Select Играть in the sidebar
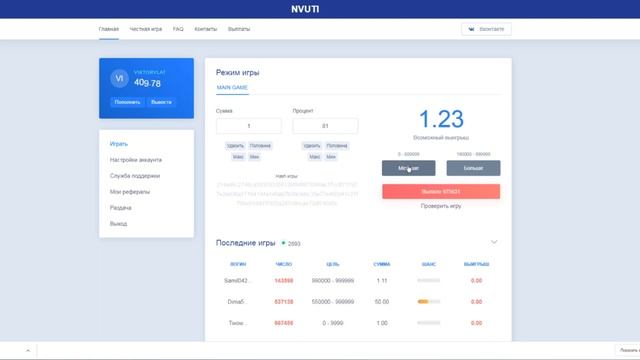The height and width of the screenshot is (360, 640). tap(119, 144)
